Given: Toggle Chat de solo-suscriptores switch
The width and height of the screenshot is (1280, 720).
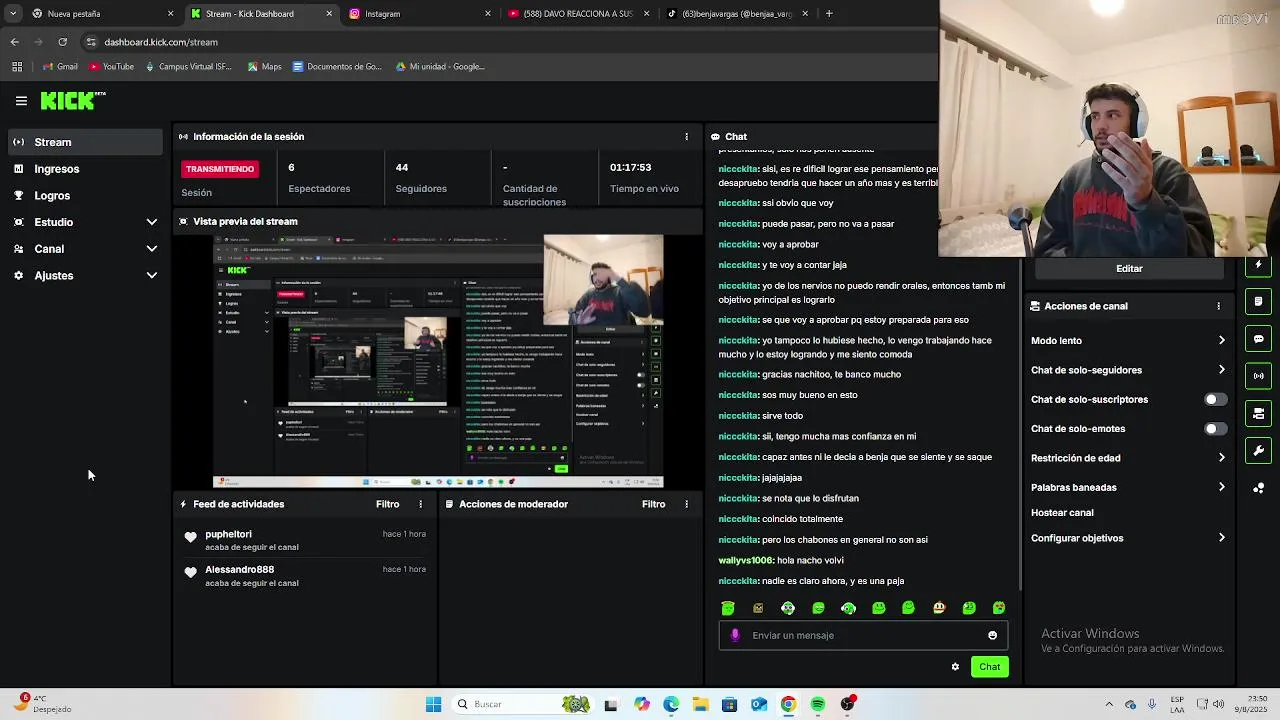Looking at the screenshot, I should (1214, 399).
